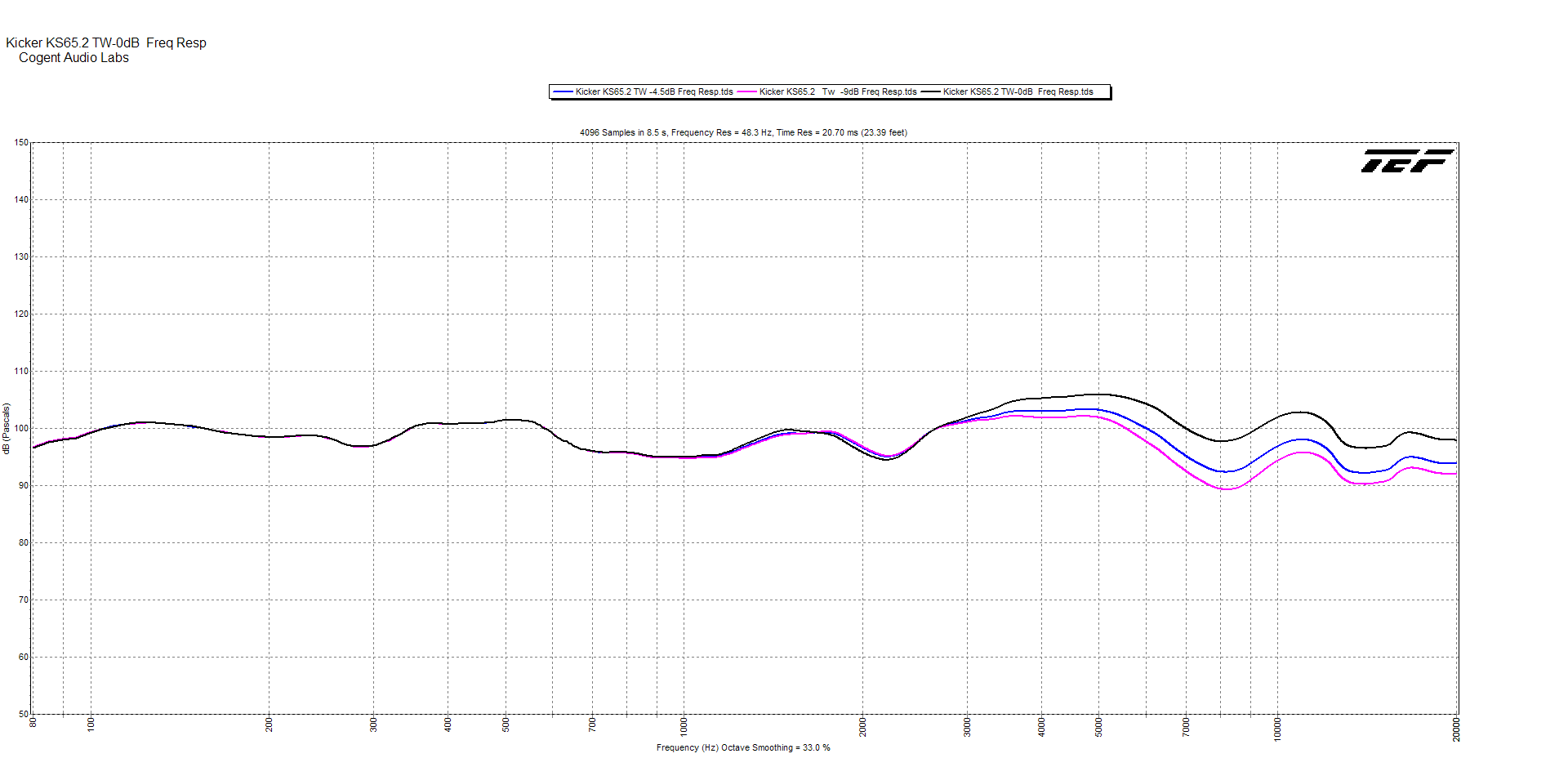
Task: Click the blue line swatch in the legend
Action: pos(563,92)
